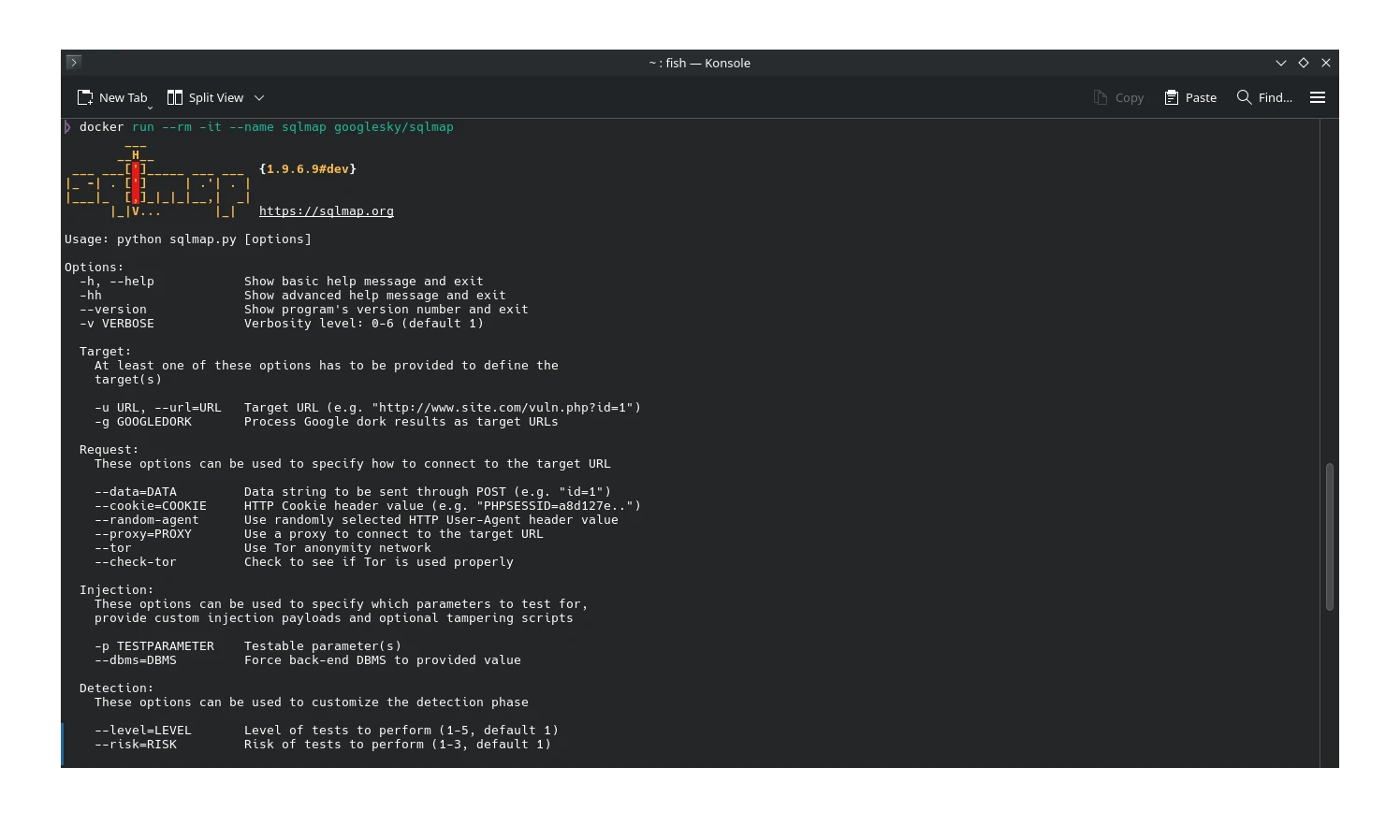Open the https://sqlmap.org link

tap(327, 211)
